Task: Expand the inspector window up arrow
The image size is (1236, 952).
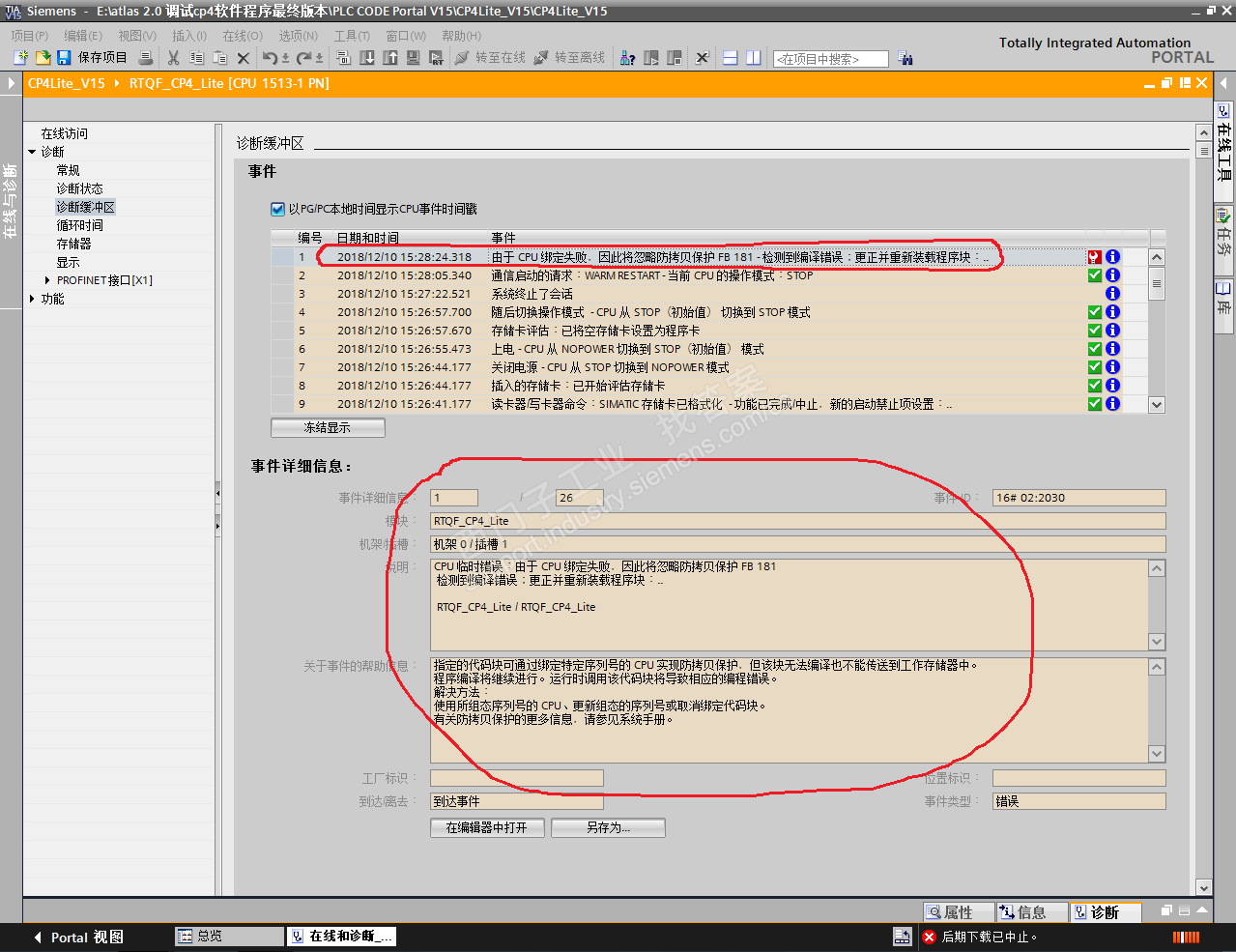Action: coord(1202,910)
